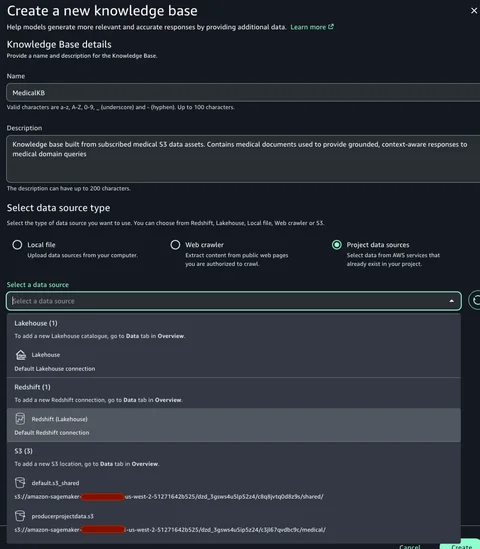Choose the Lakehouse default connection option
Screen dimensions: 480x549
(234, 361)
